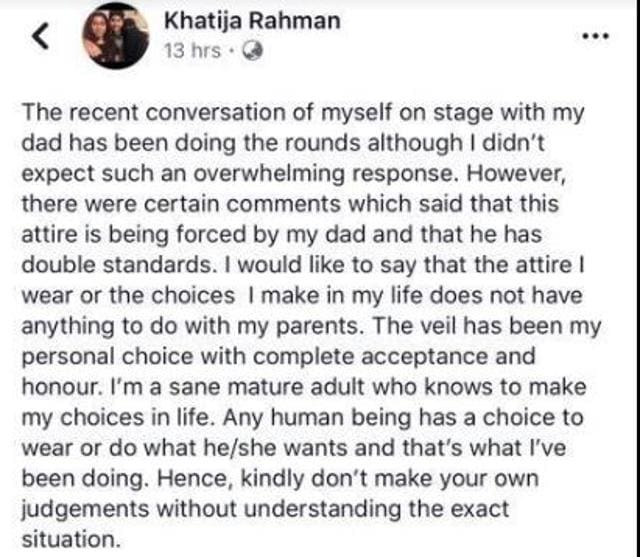Go back using the left arrow

point(41,36)
